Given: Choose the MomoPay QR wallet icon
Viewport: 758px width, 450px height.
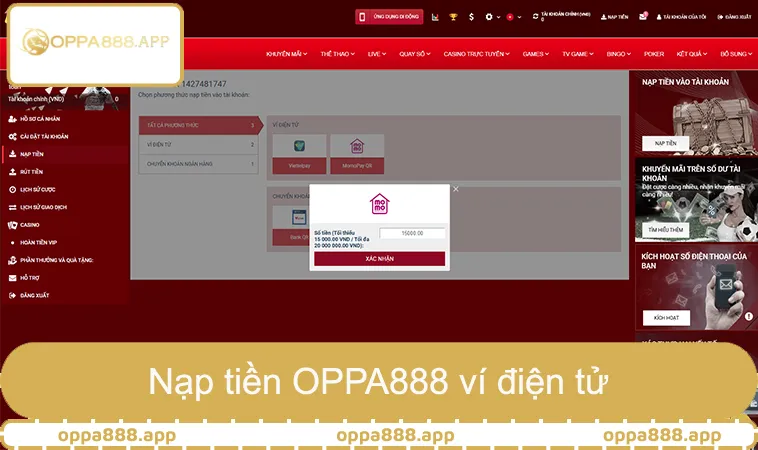Looking at the screenshot, I should (357, 145).
